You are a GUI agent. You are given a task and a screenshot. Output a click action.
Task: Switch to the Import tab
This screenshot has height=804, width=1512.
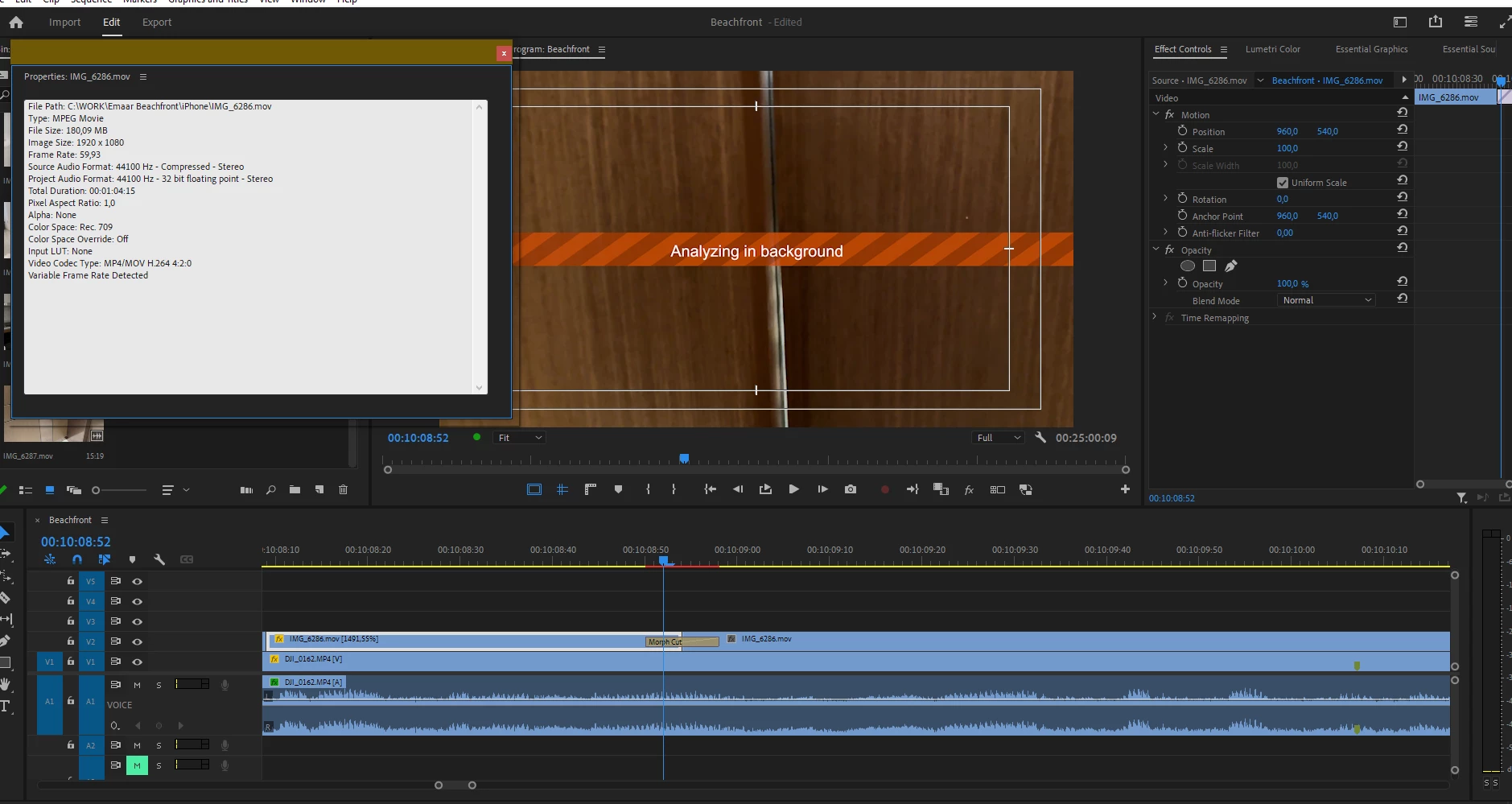click(x=64, y=23)
